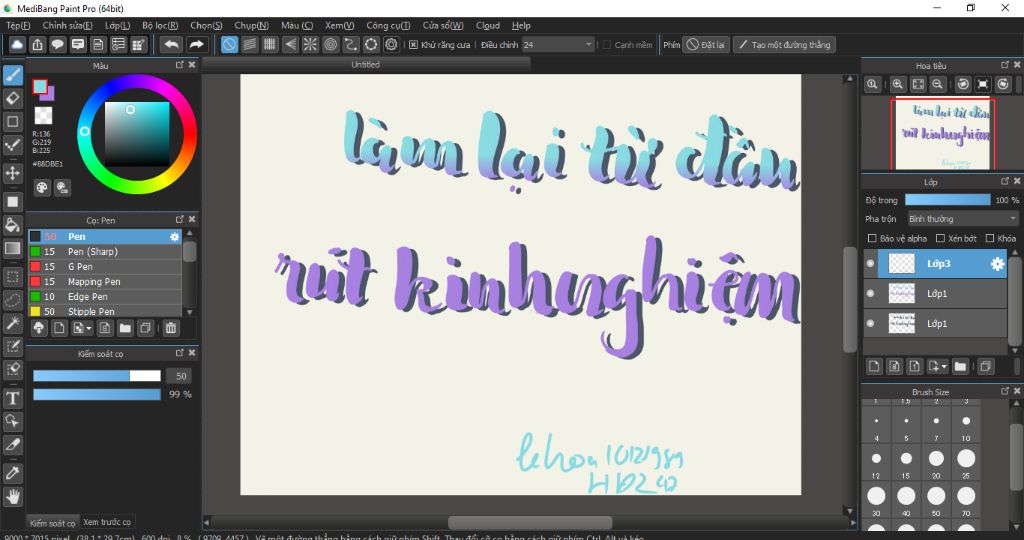Open the palette icon below color values
1024x540 pixels.
pos(42,188)
